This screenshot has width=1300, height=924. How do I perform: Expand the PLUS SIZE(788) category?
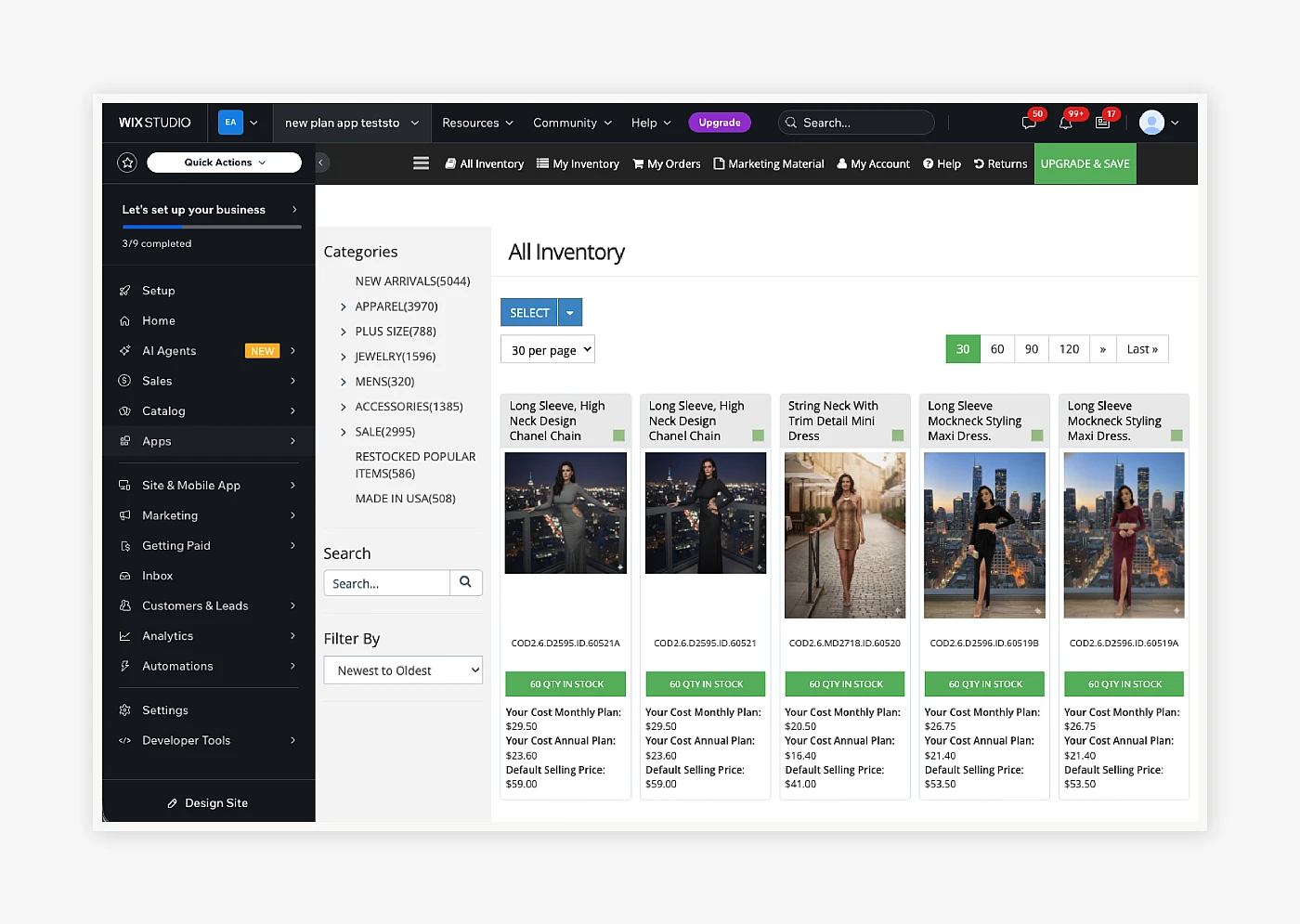click(x=344, y=332)
